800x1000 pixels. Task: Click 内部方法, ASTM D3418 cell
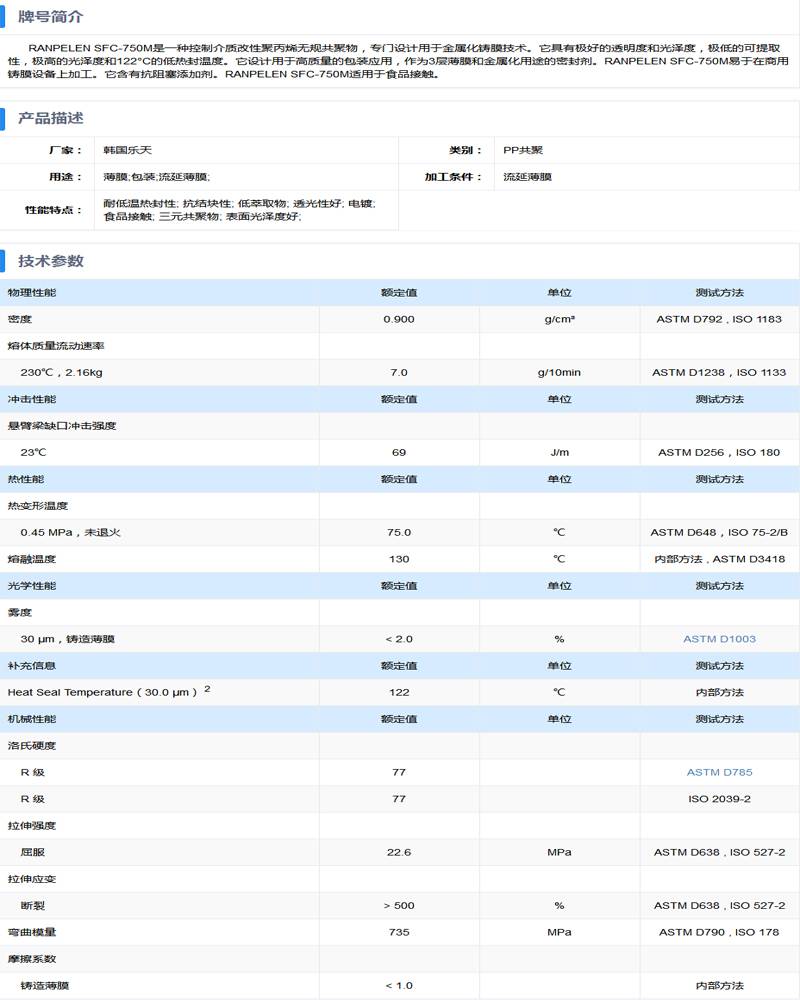tap(719, 559)
